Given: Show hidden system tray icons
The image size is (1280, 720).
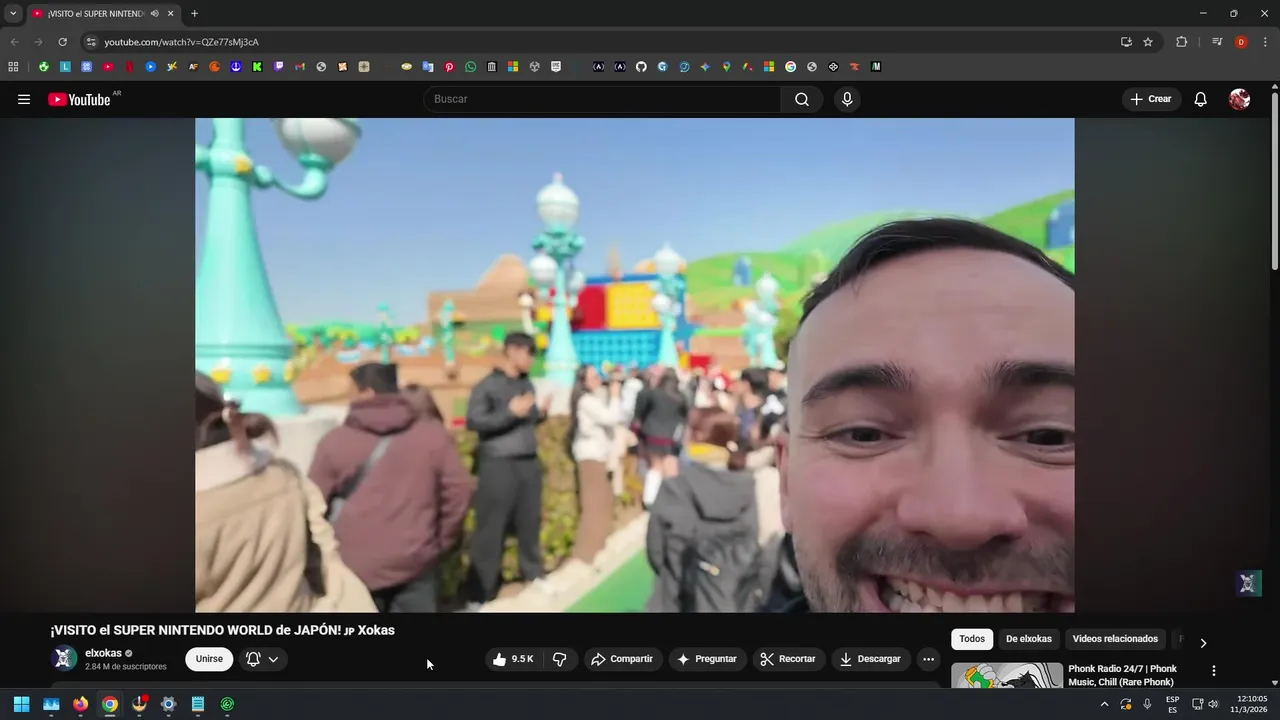Looking at the screenshot, I should pyautogui.click(x=1104, y=704).
